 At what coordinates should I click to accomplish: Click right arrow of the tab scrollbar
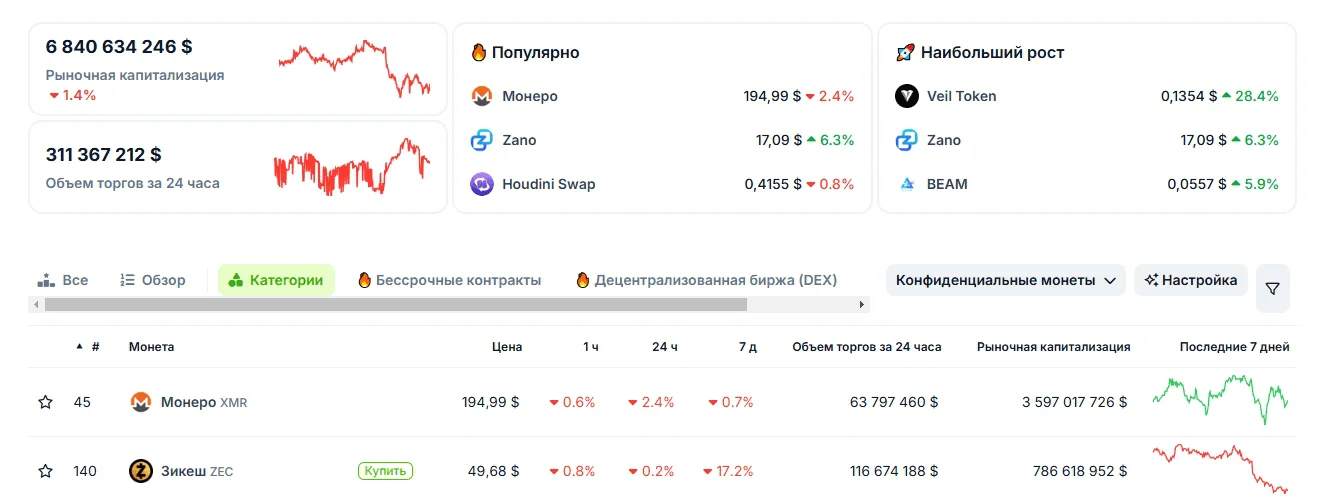(862, 304)
